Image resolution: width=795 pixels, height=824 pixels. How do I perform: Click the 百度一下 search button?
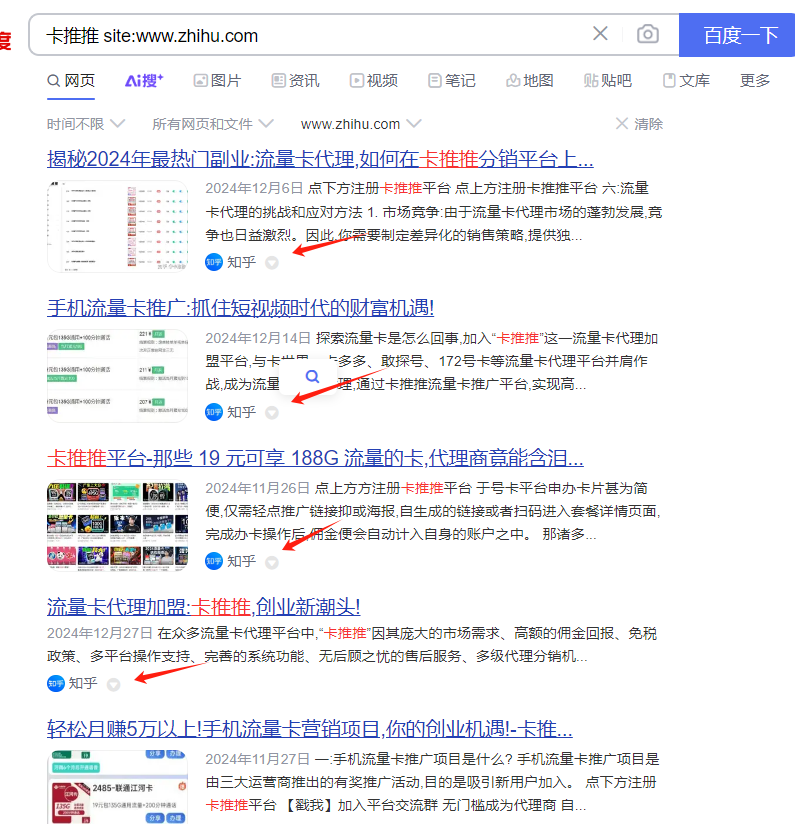737,35
